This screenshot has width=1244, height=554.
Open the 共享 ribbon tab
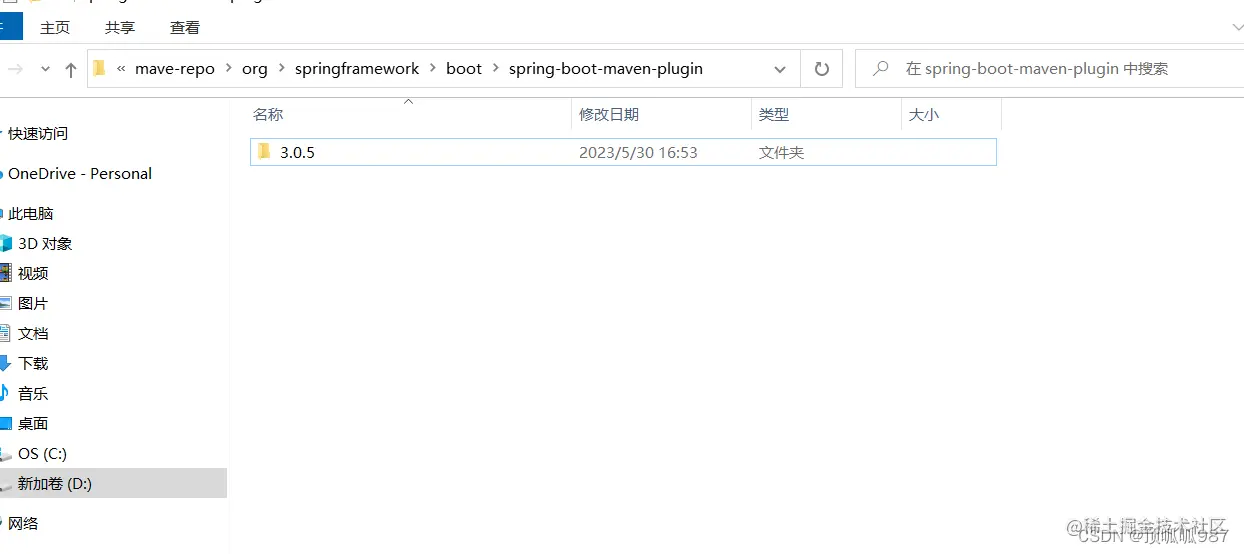point(120,28)
